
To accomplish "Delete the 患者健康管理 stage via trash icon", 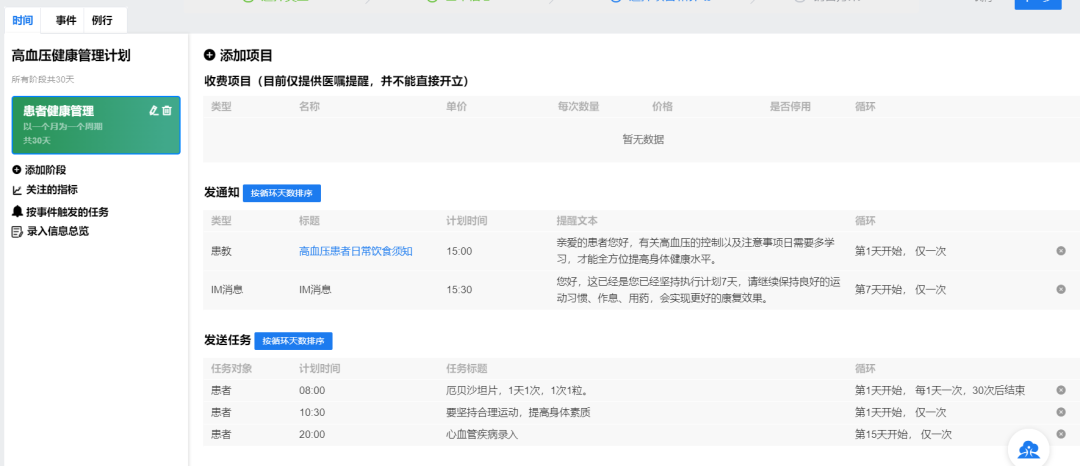I will click(x=167, y=111).
